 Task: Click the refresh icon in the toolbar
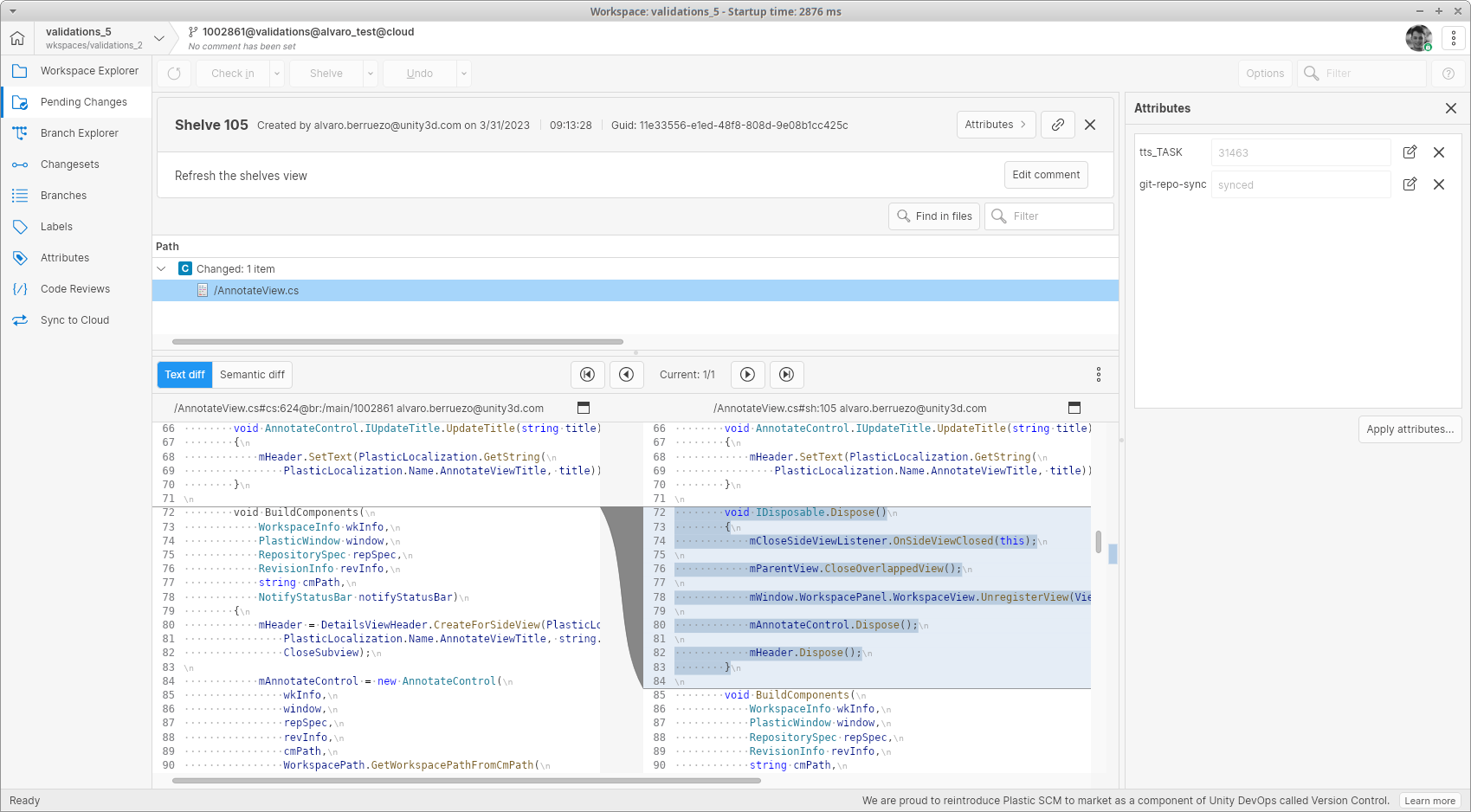[173, 73]
